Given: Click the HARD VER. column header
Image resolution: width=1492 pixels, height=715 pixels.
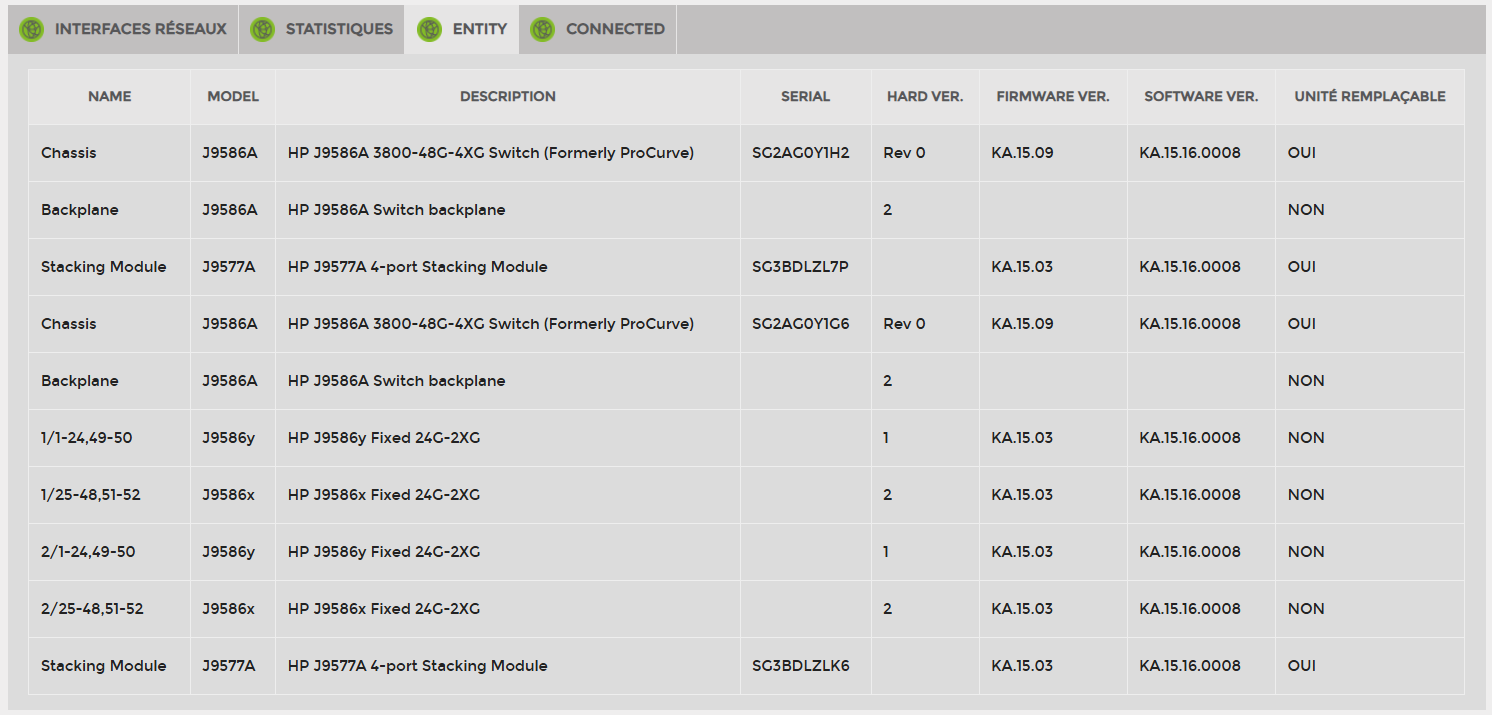Looking at the screenshot, I should click(925, 97).
